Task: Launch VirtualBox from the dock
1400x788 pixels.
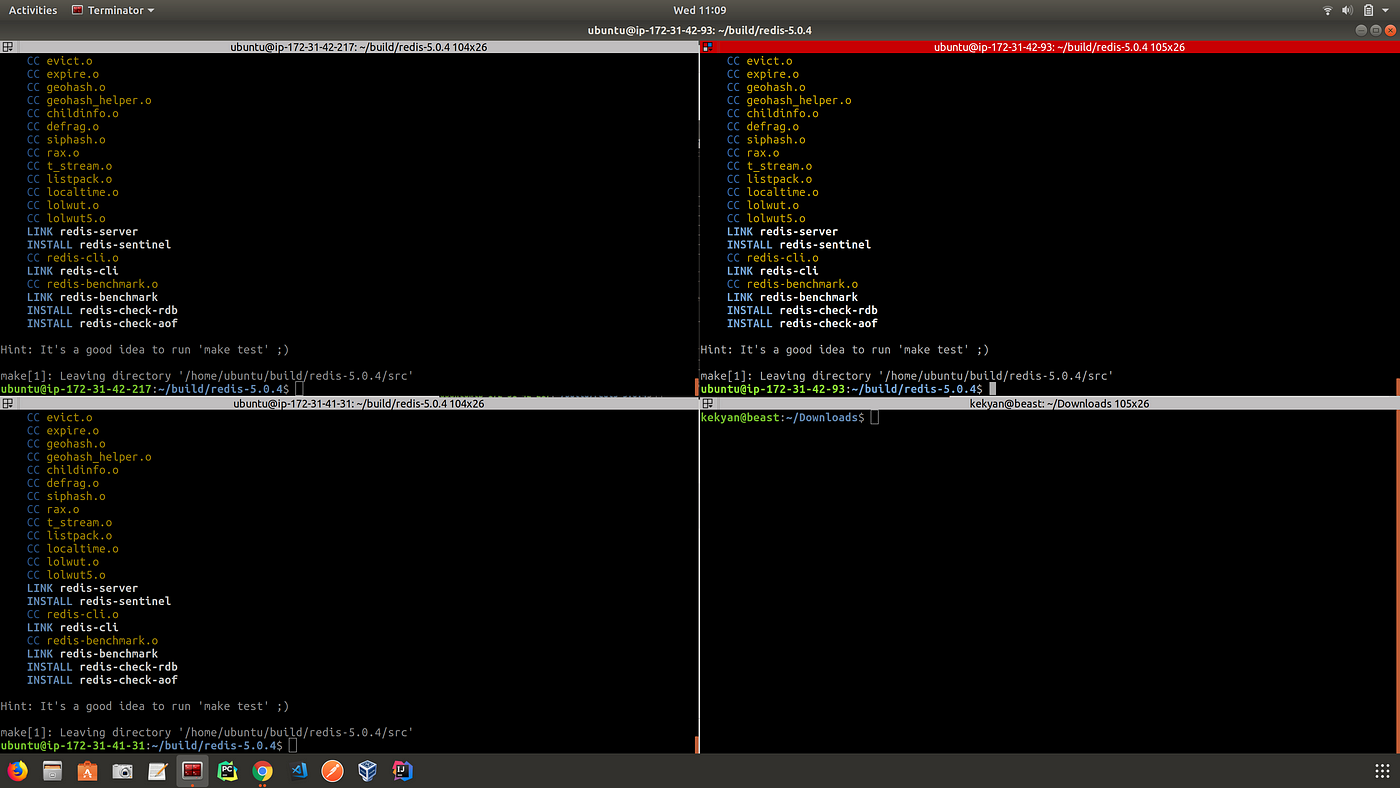Action: point(367,771)
